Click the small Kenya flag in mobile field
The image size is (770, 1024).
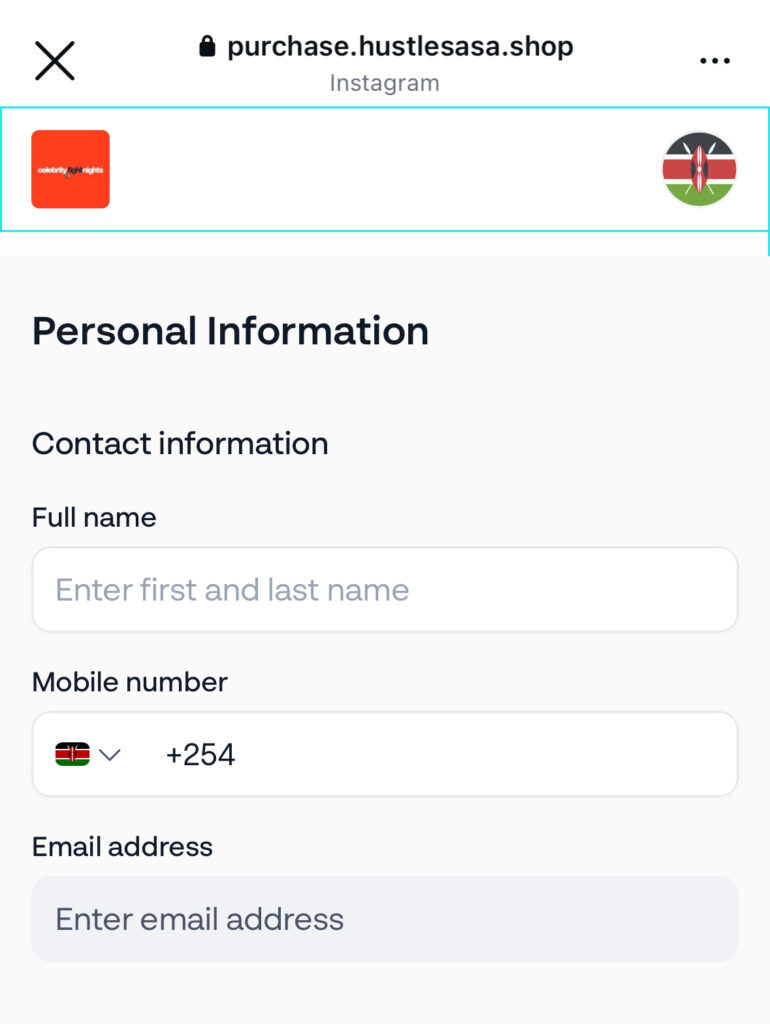[x=72, y=754]
